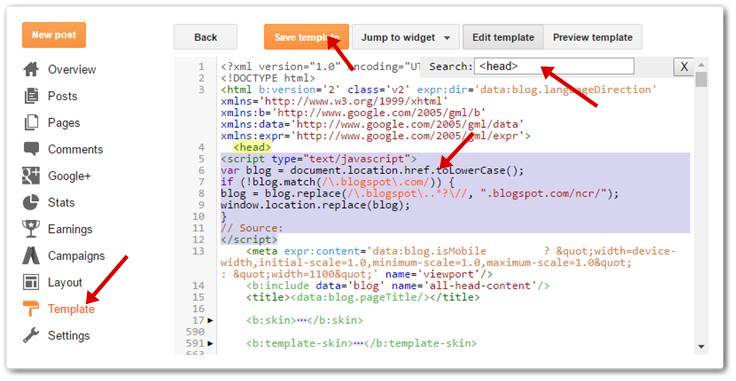Click the highlighted <head> tag on line 4
Image resolution: width=736 pixels, height=381 pixels.
[x=252, y=147]
